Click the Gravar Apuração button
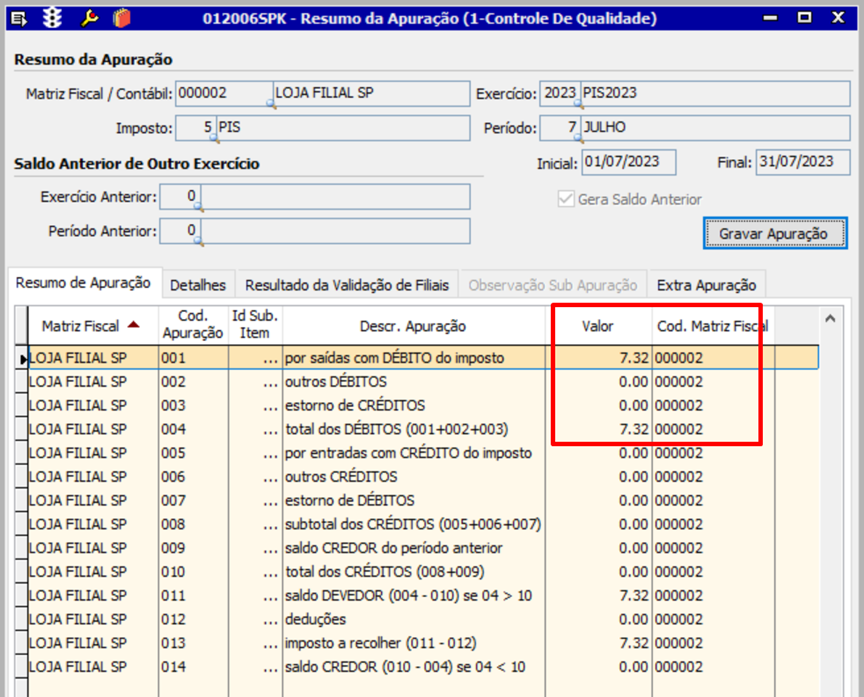 tap(773, 233)
